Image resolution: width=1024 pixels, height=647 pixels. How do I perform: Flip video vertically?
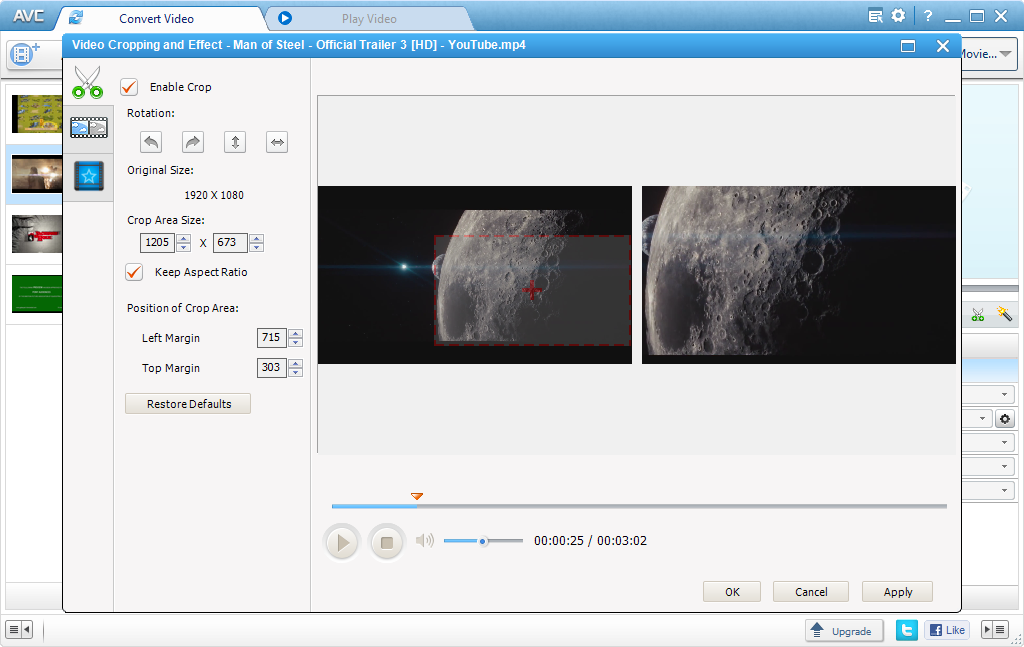point(235,142)
